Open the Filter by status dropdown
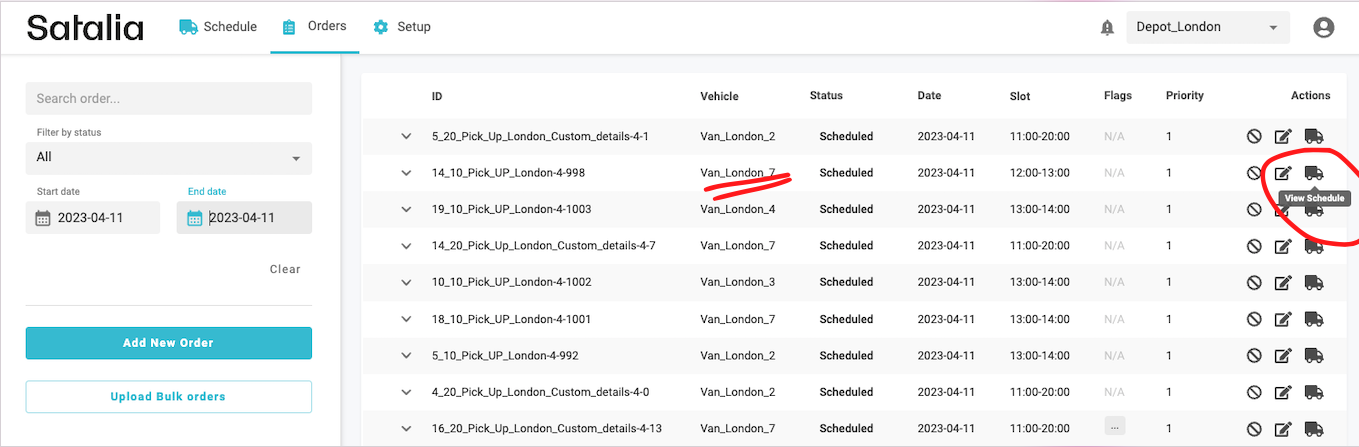This screenshot has width=1359, height=447. pyautogui.click(x=168, y=158)
